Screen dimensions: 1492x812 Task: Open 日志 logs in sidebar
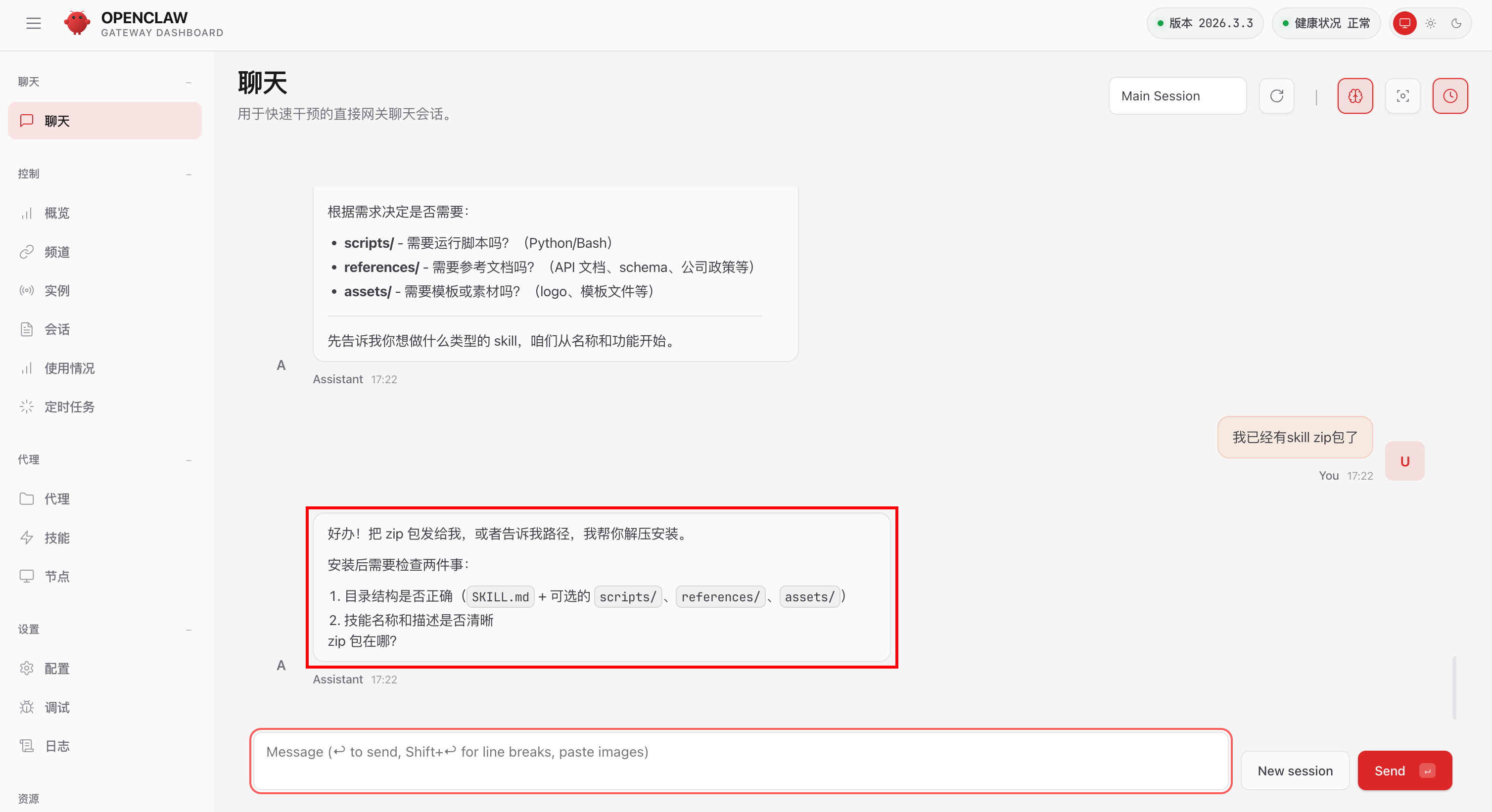point(57,746)
